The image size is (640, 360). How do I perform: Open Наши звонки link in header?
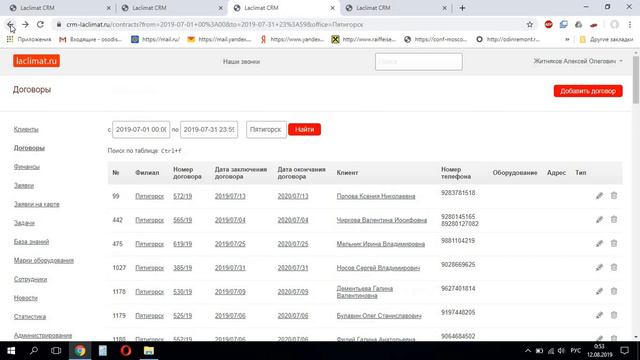click(x=242, y=62)
